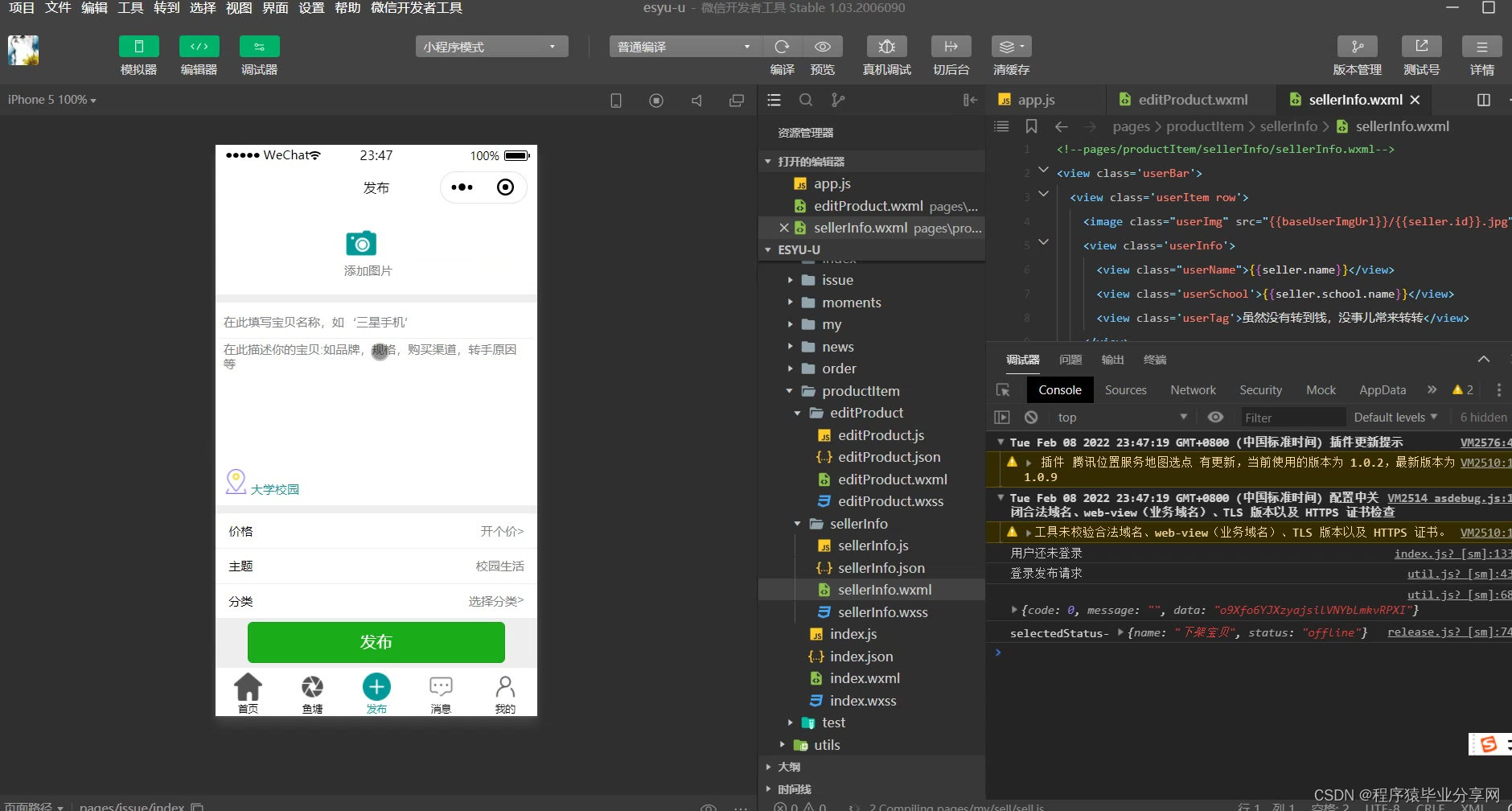The height and width of the screenshot is (811, 1512).
Task: Open the test account icon (测试号)
Action: 1421,47
